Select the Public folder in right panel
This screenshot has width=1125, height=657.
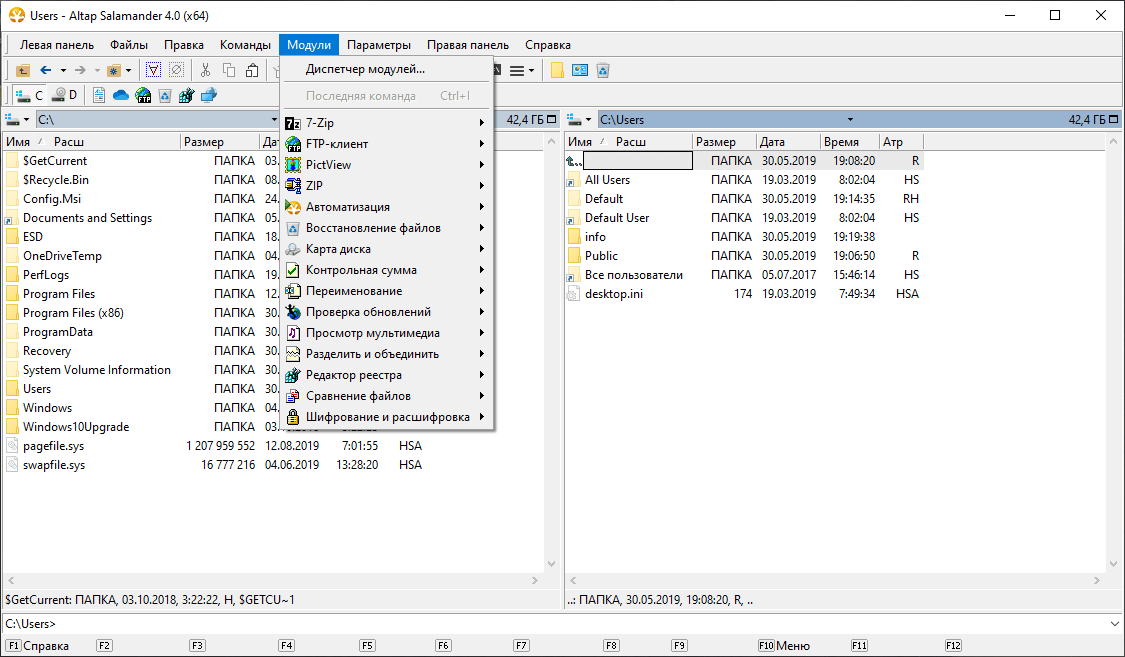601,255
